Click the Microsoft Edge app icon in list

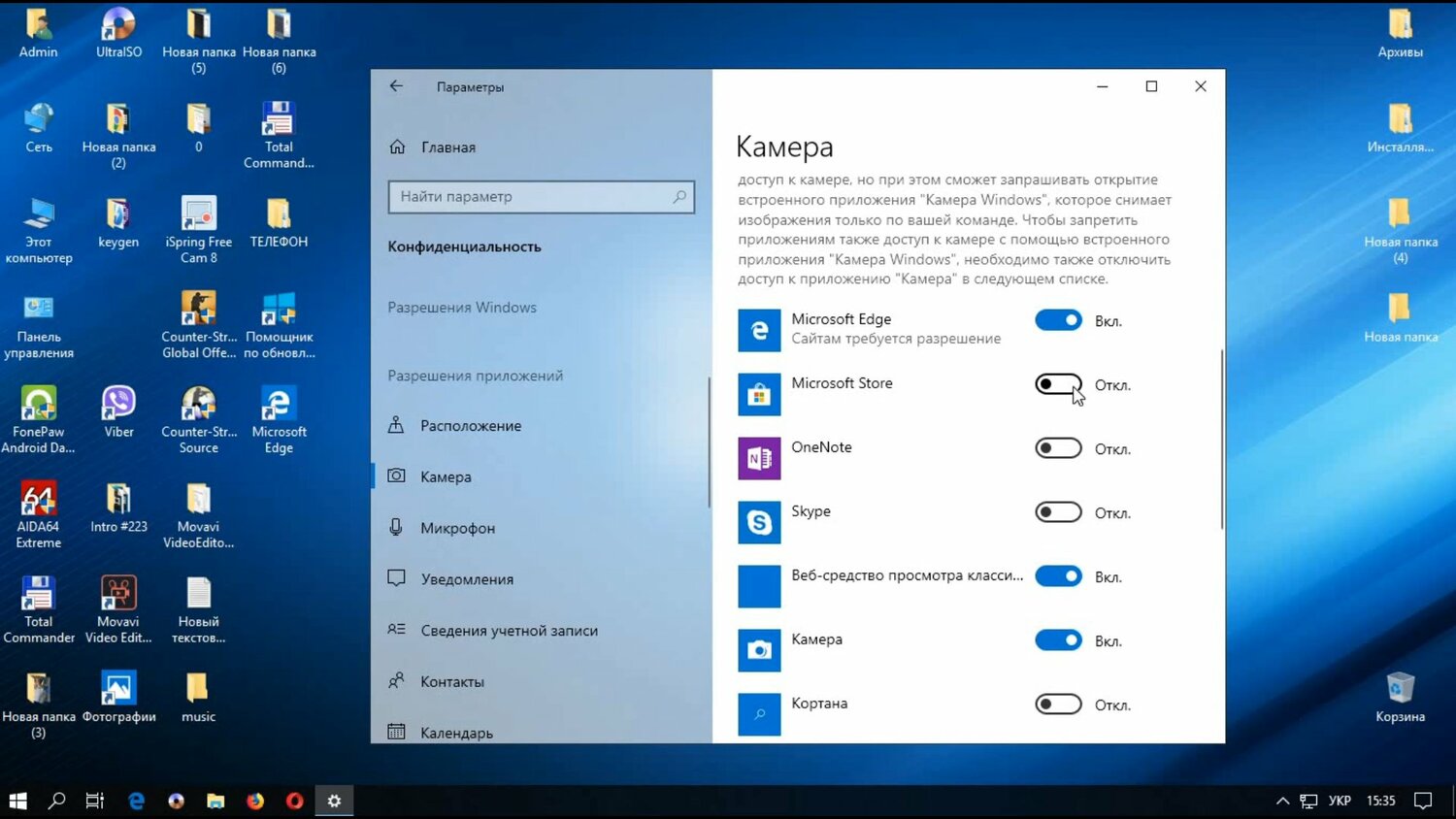[759, 330]
